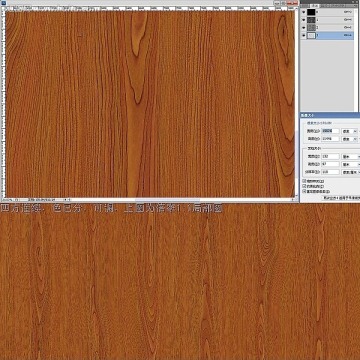
Task: Hide the top channel using its eye icon
Action: click(x=303, y=12)
